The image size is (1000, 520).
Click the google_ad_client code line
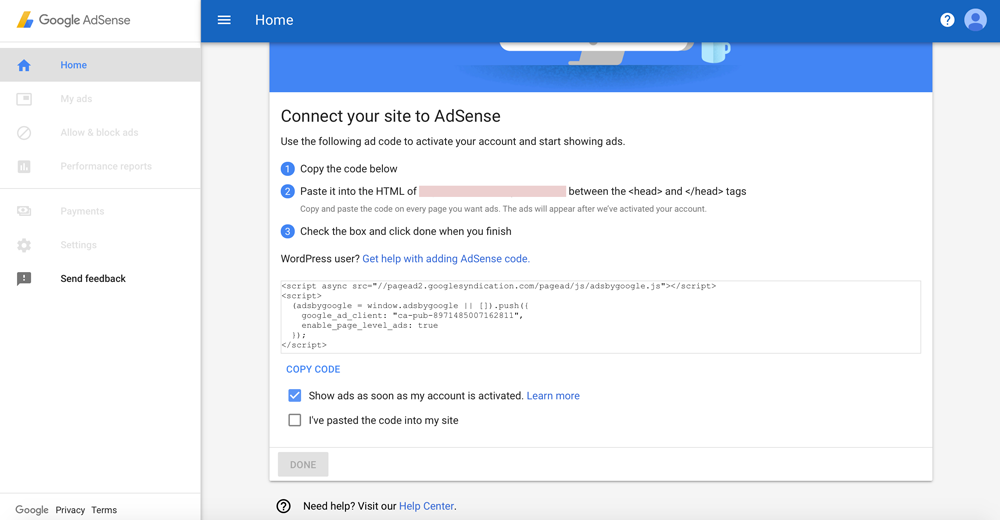(412, 315)
